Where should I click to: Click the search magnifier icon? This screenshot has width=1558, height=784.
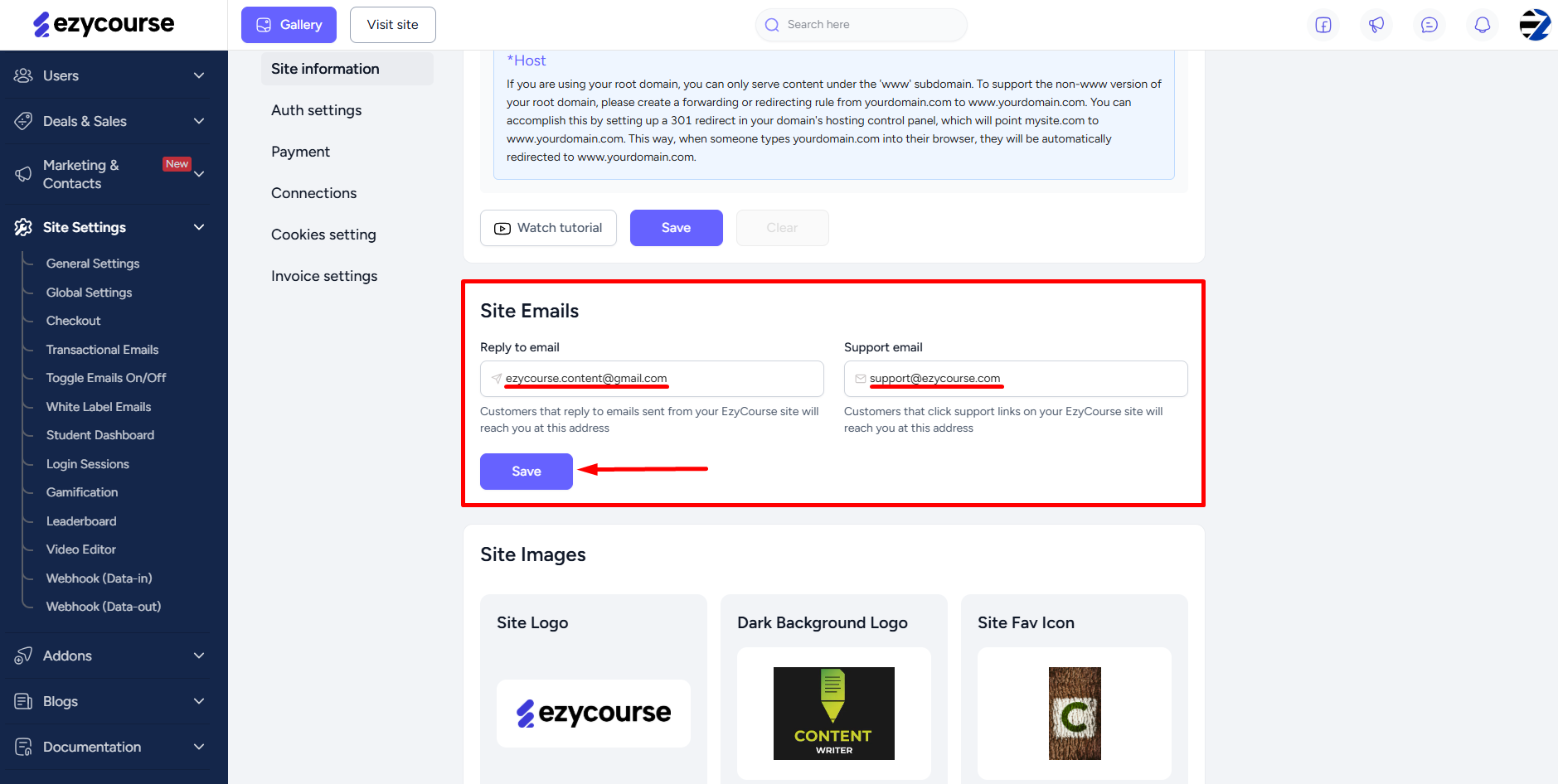(772, 25)
